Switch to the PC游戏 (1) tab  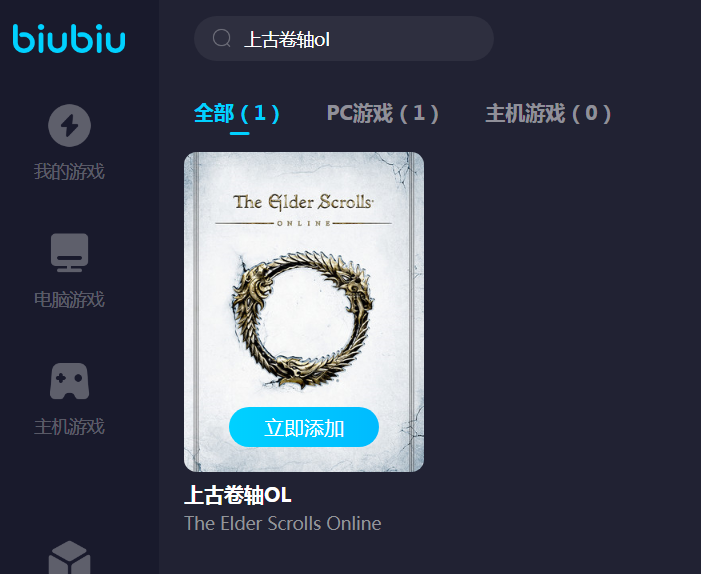(383, 113)
